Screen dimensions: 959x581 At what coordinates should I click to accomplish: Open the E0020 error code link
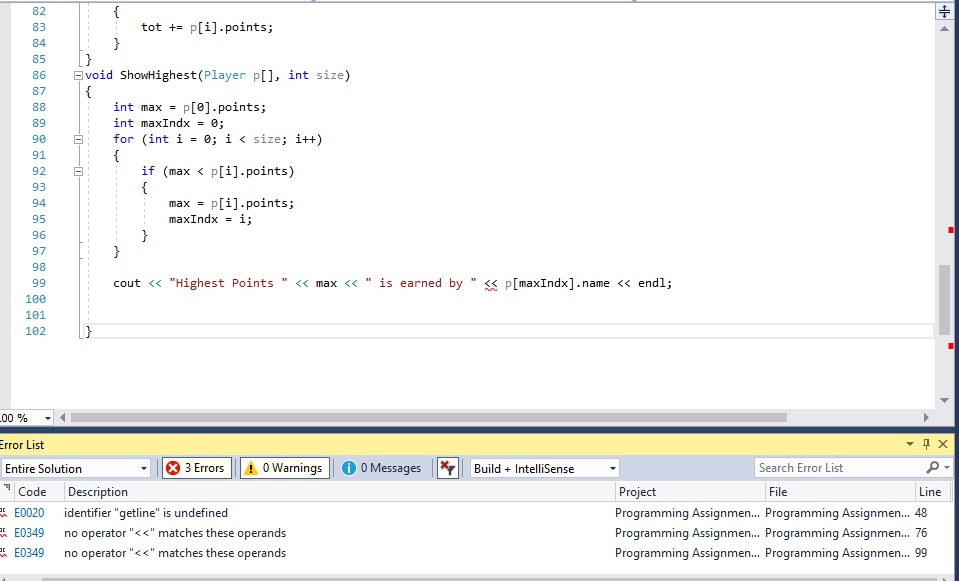29,513
